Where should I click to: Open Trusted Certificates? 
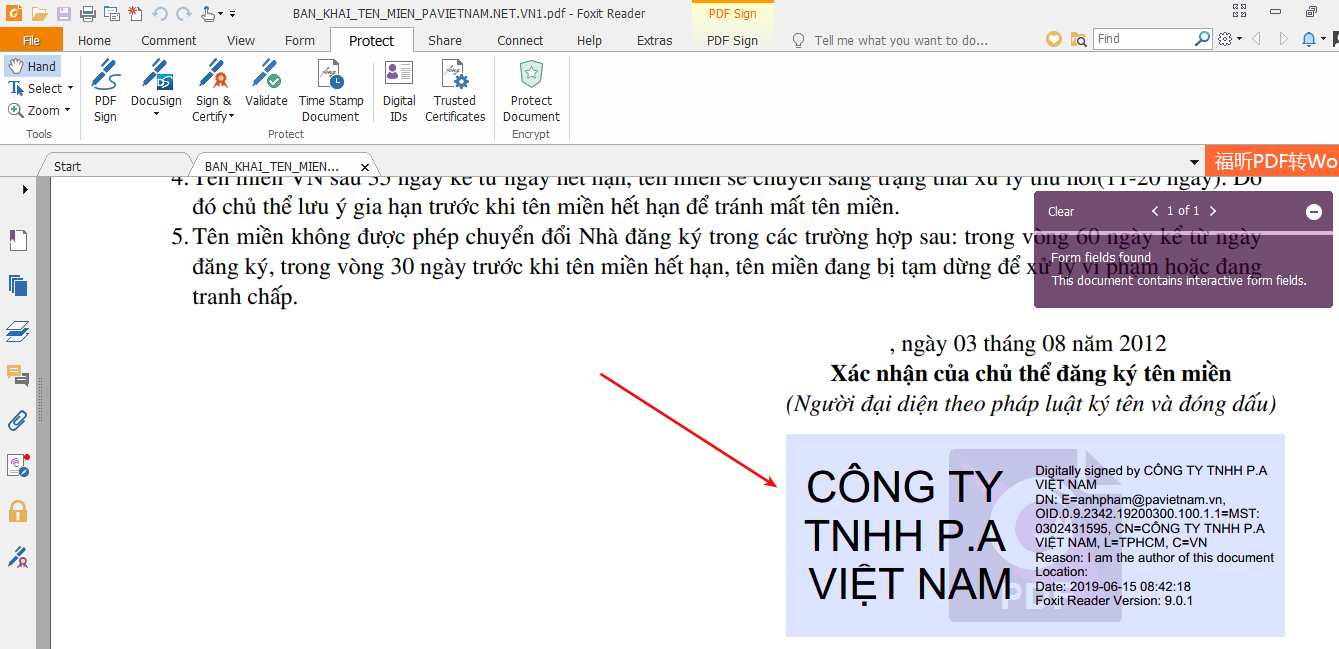click(x=455, y=92)
